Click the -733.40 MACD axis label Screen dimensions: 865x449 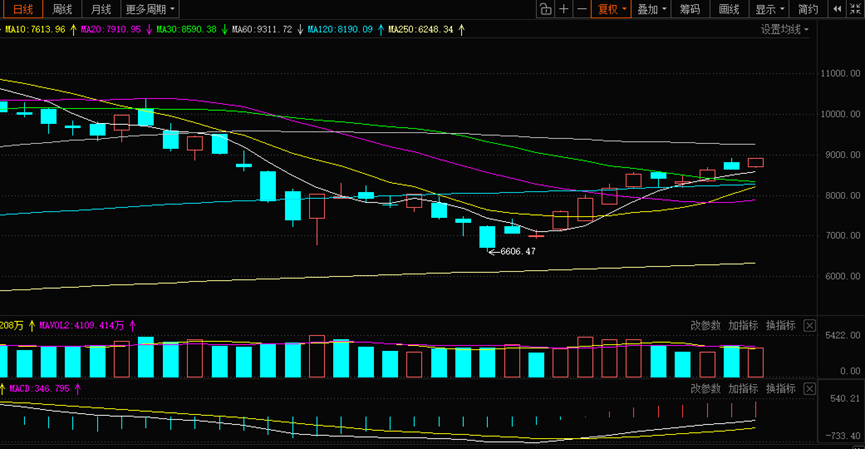(842, 436)
